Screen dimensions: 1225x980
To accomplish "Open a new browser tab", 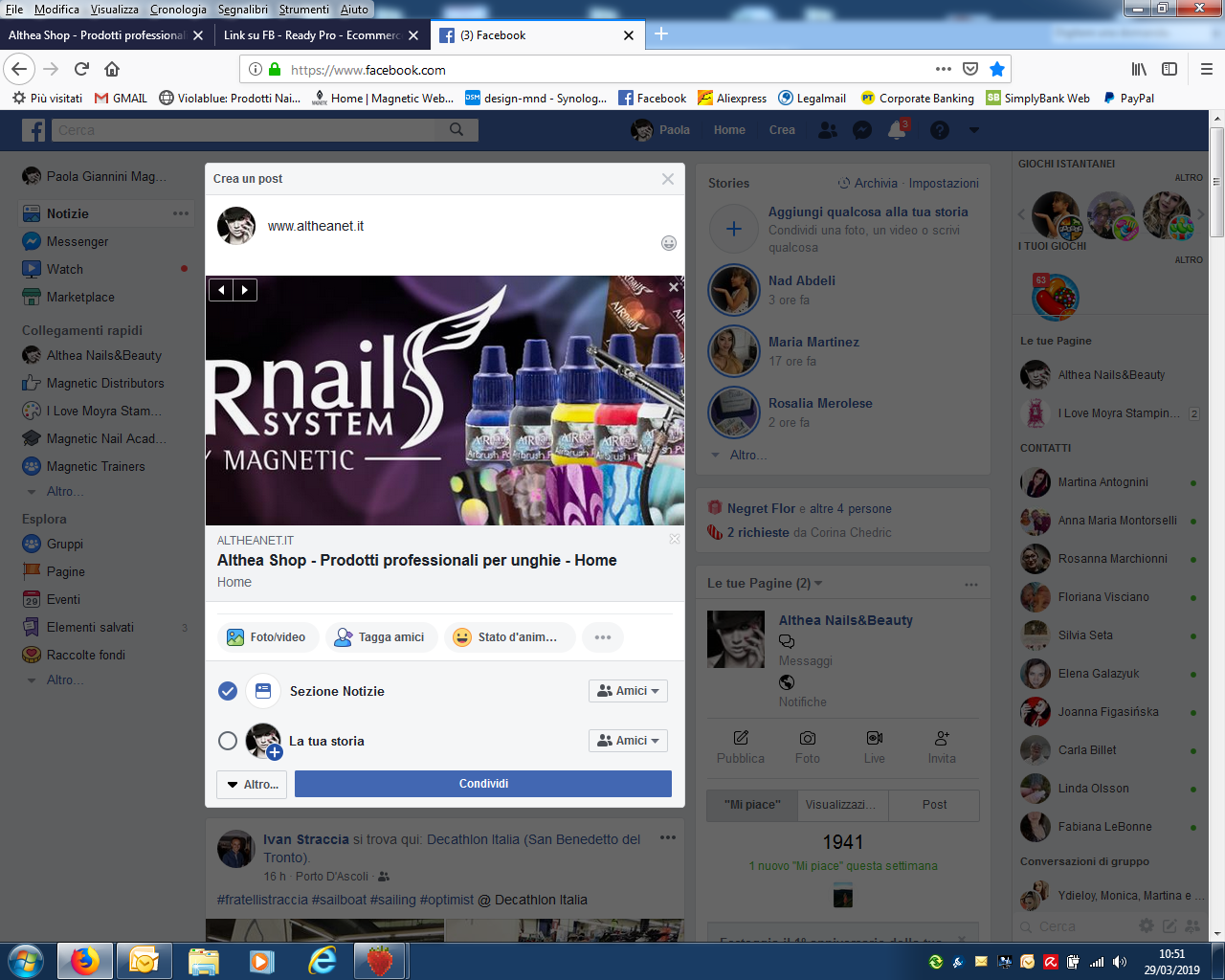I will [661, 34].
